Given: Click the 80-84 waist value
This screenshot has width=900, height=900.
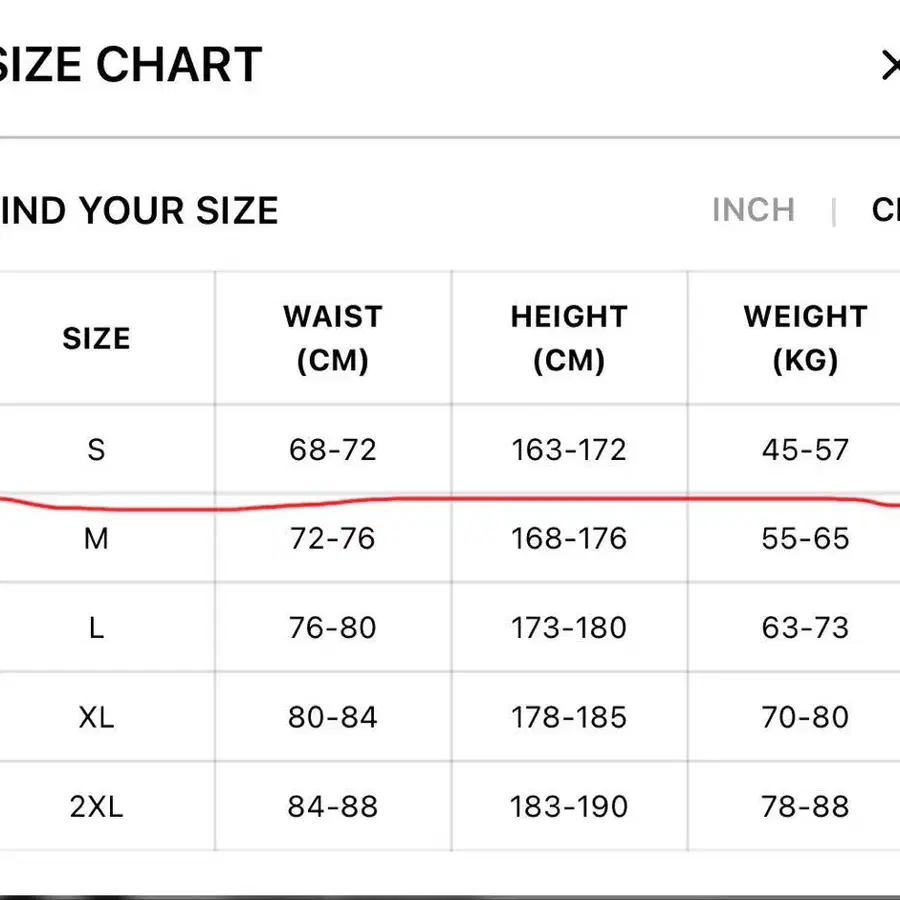Looking at the screenshot, I should (333, 717).
